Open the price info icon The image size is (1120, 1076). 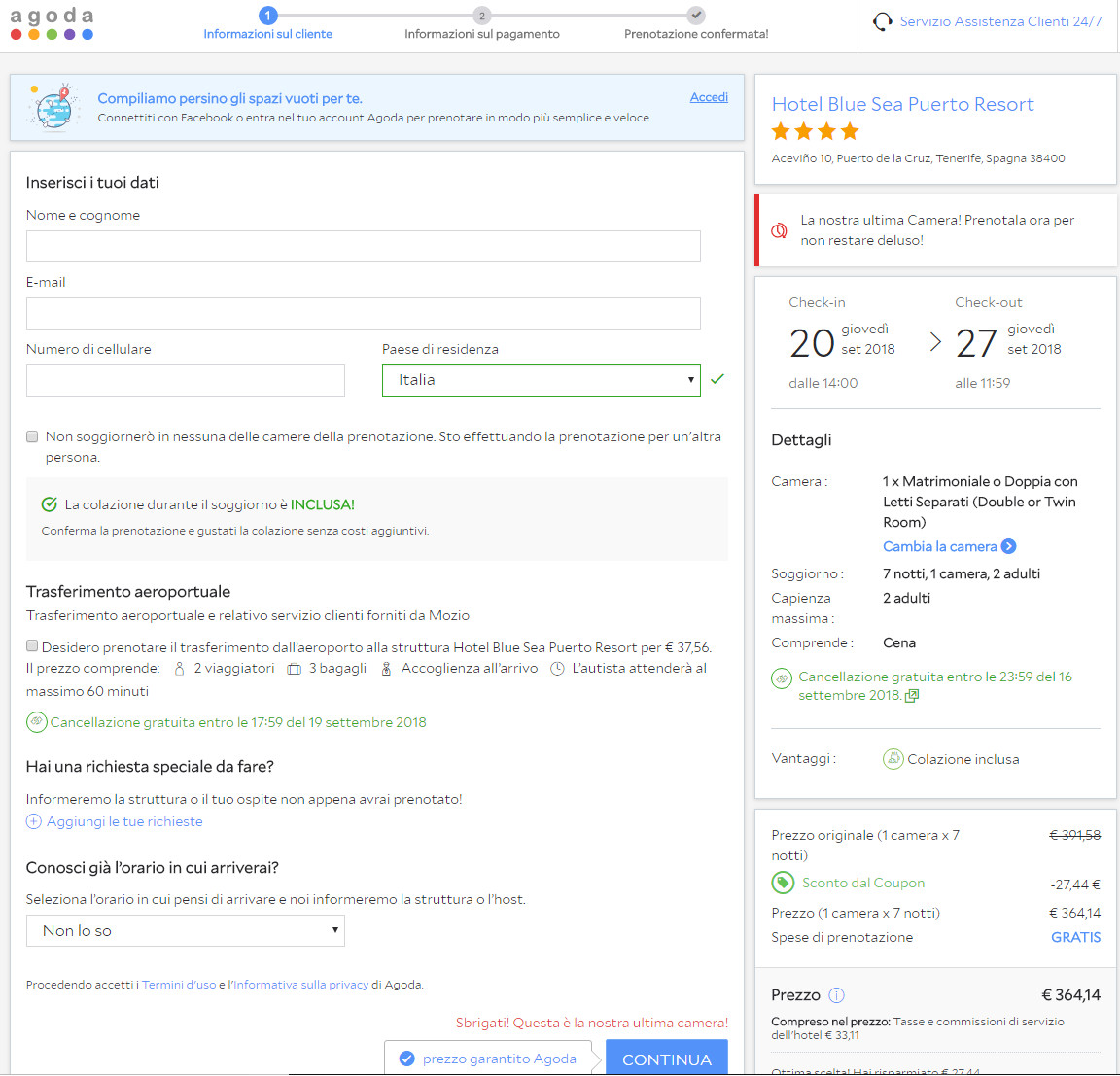(x=836, y=995)
